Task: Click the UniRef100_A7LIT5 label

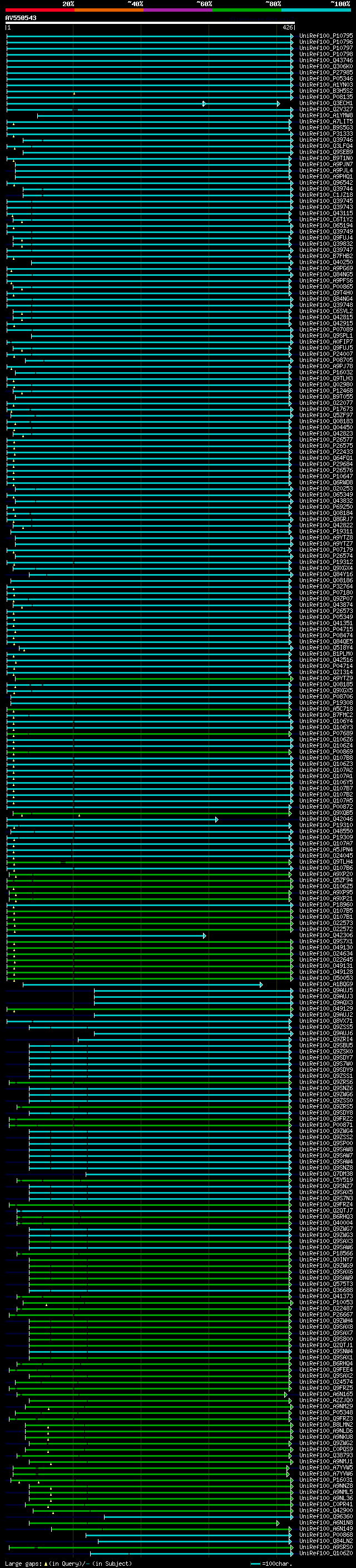Action: pos(326,122)
